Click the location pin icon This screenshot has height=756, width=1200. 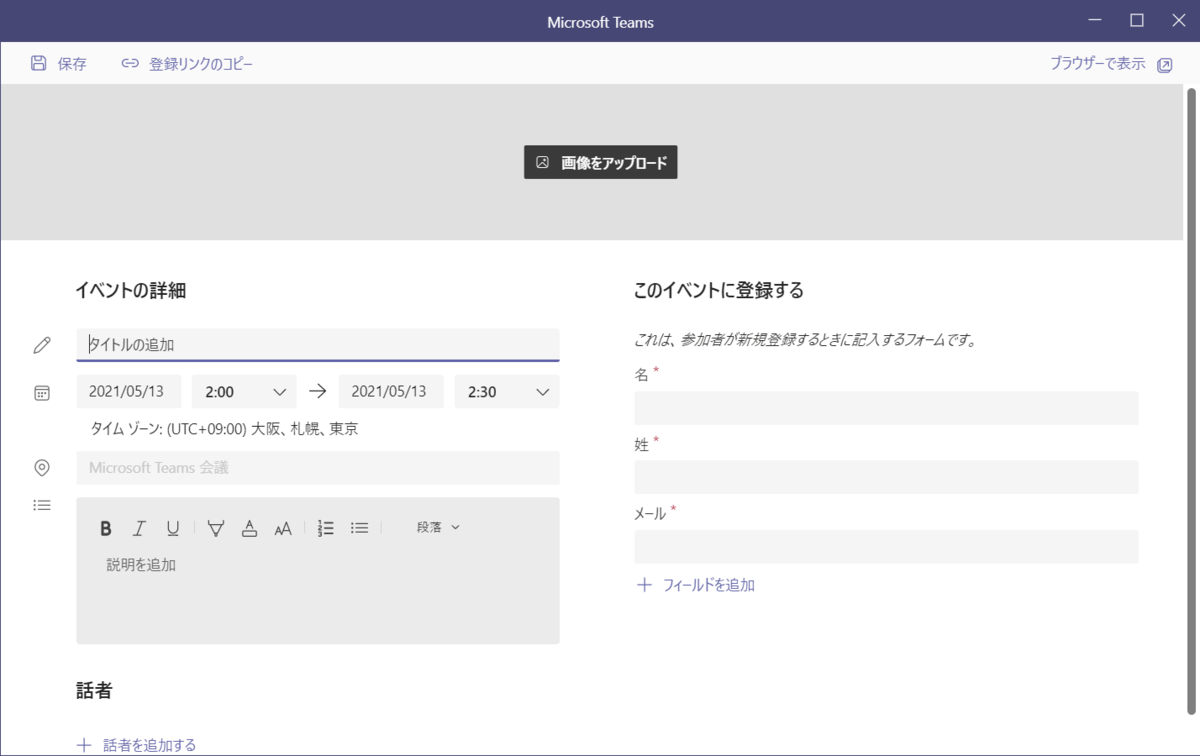pos(42,467)
